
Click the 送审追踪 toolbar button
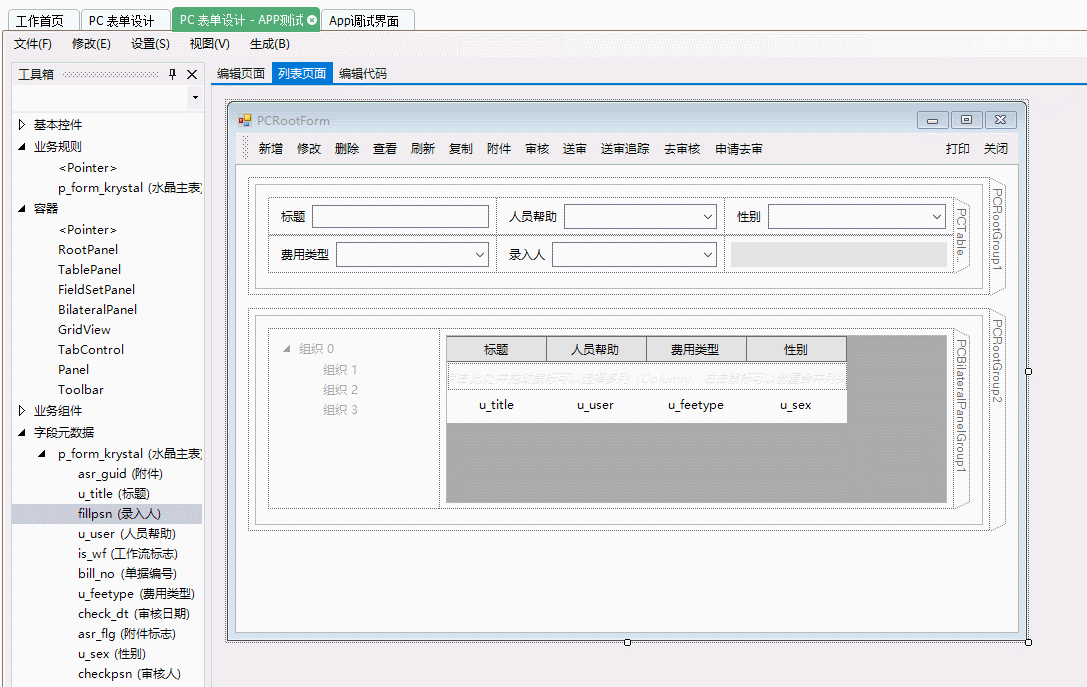pos(625,148)
